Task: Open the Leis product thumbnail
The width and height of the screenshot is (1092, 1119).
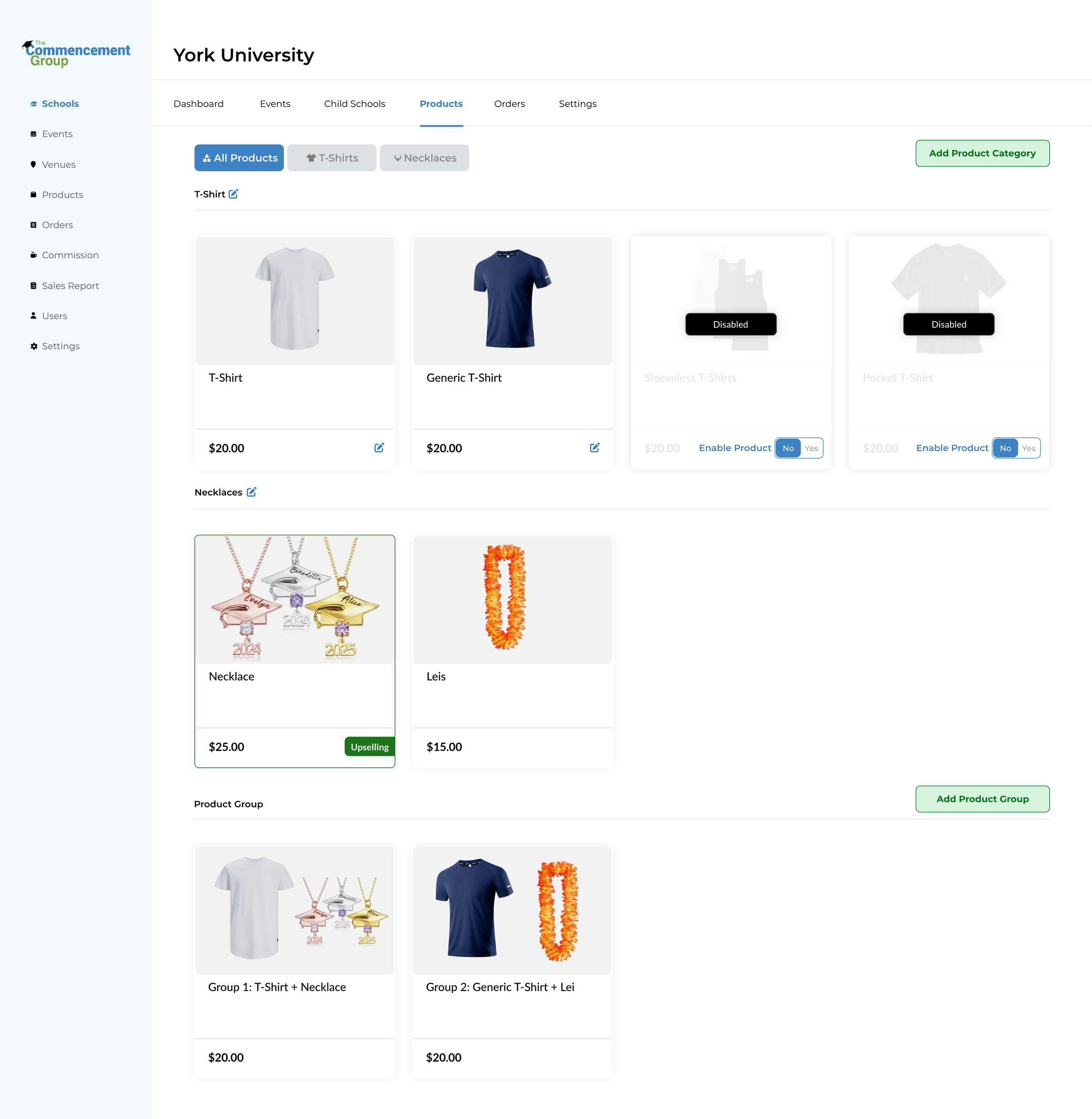Action: (x=511, y=600)
